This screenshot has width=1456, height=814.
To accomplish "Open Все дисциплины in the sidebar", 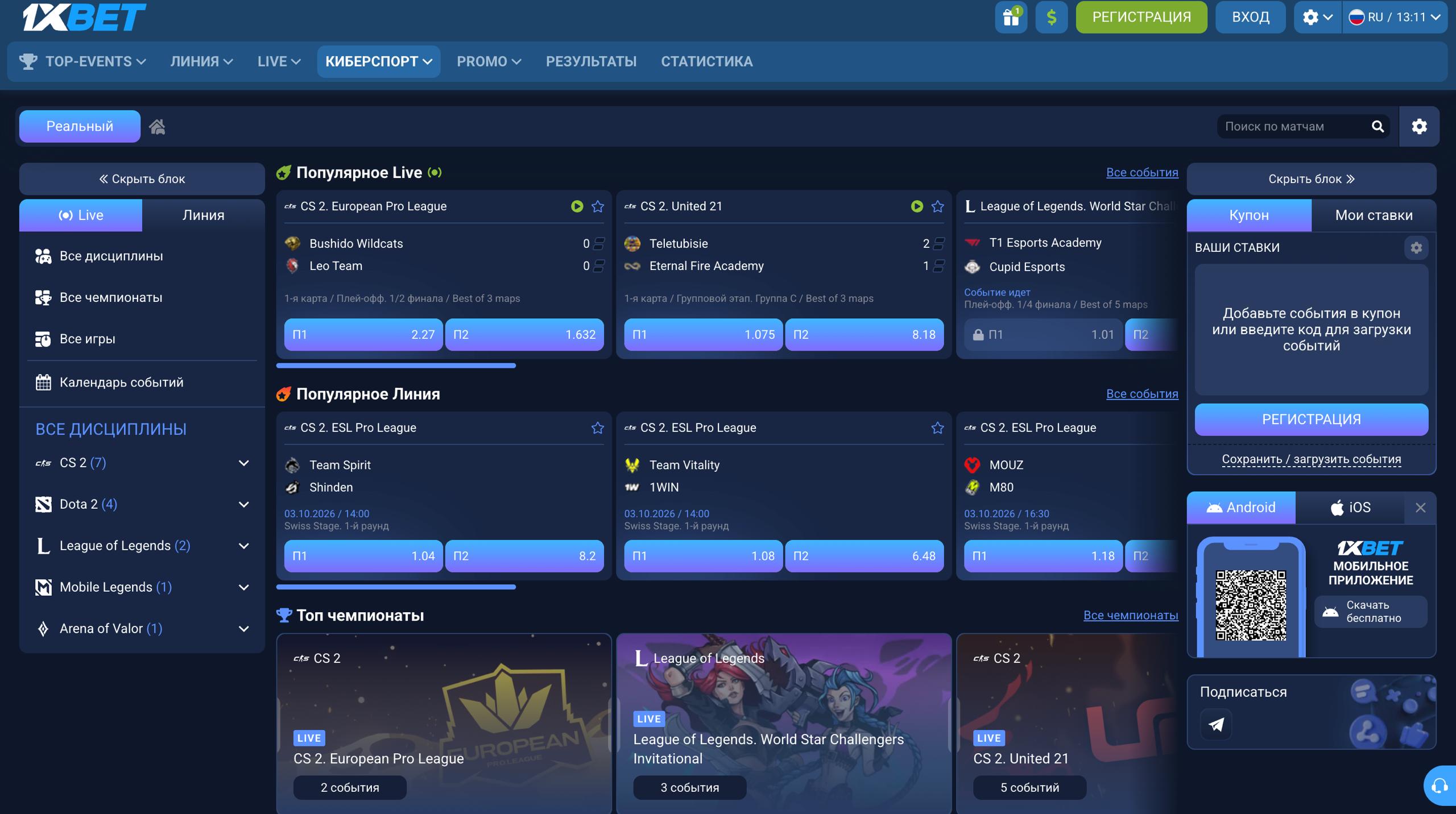I will coord(142,256).
